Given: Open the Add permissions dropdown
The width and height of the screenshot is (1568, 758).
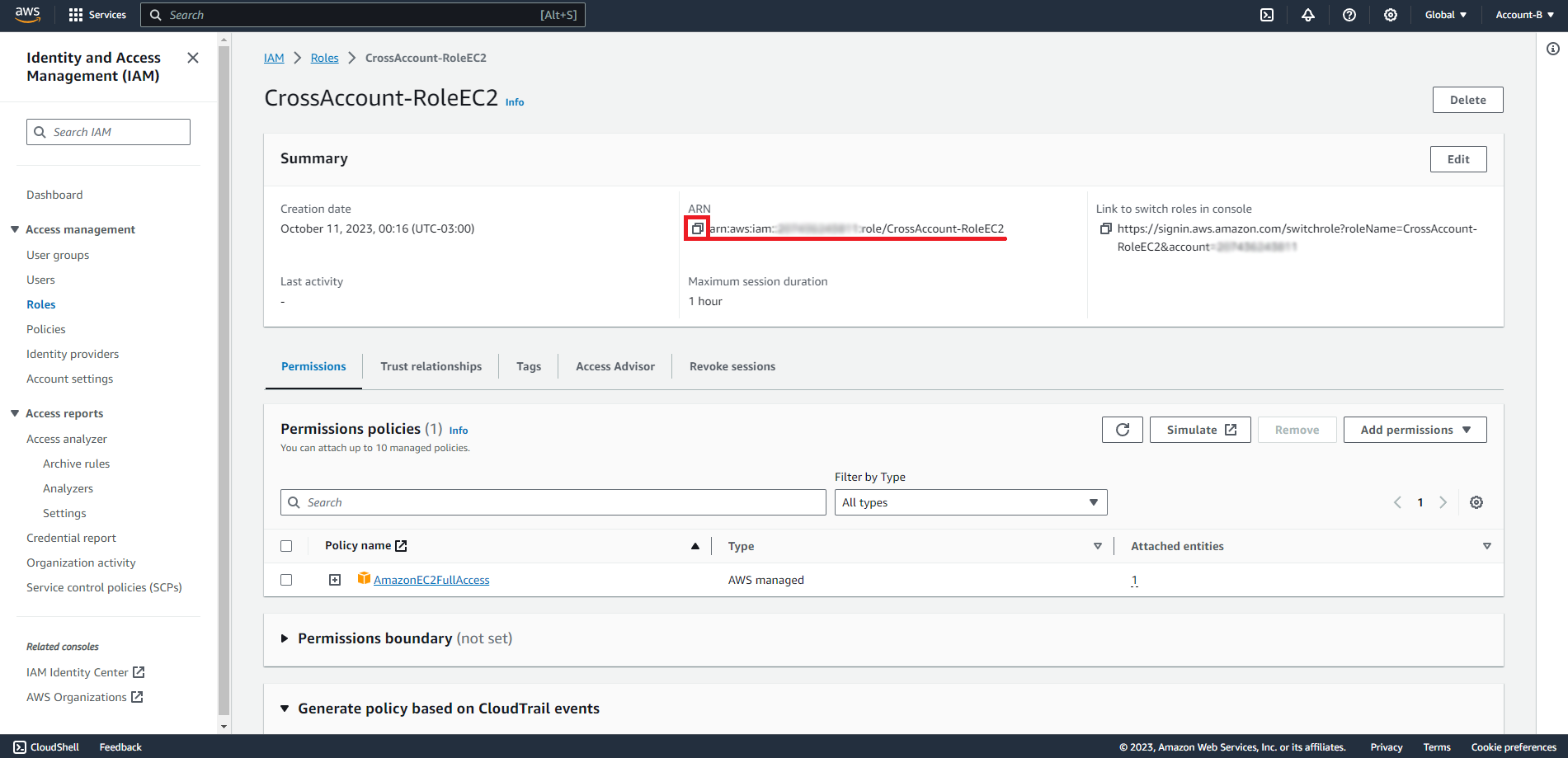Looking at the screenshot, I should tap(1415, 430).
